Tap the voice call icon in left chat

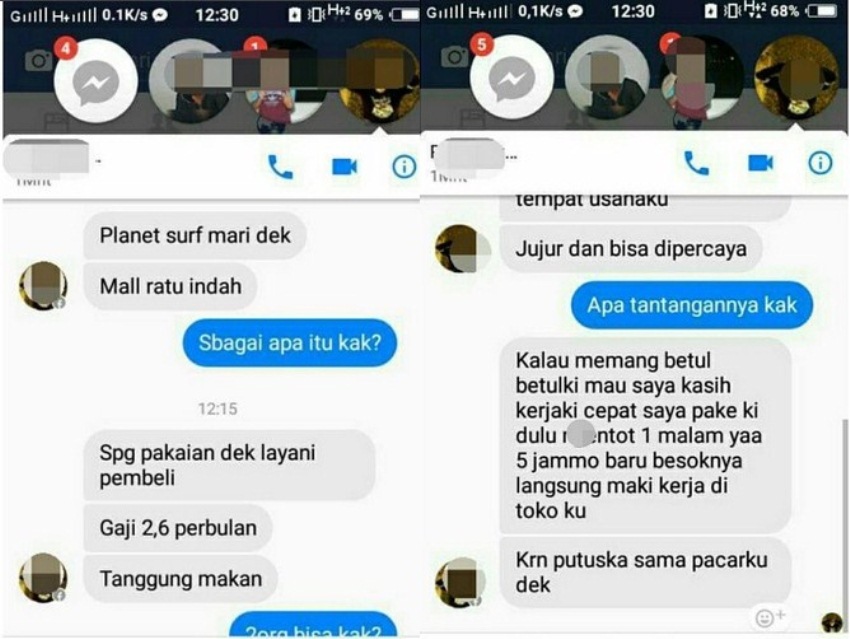click(x=280, y=167)
